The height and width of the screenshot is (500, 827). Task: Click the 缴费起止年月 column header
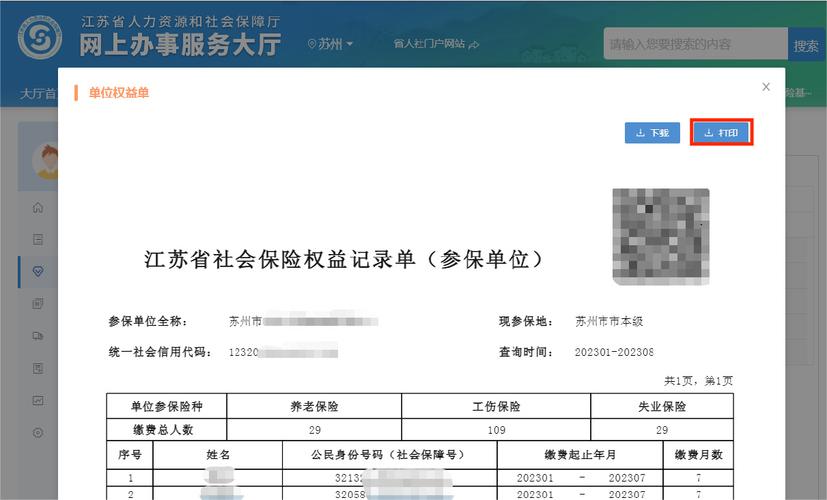point(580,455)
